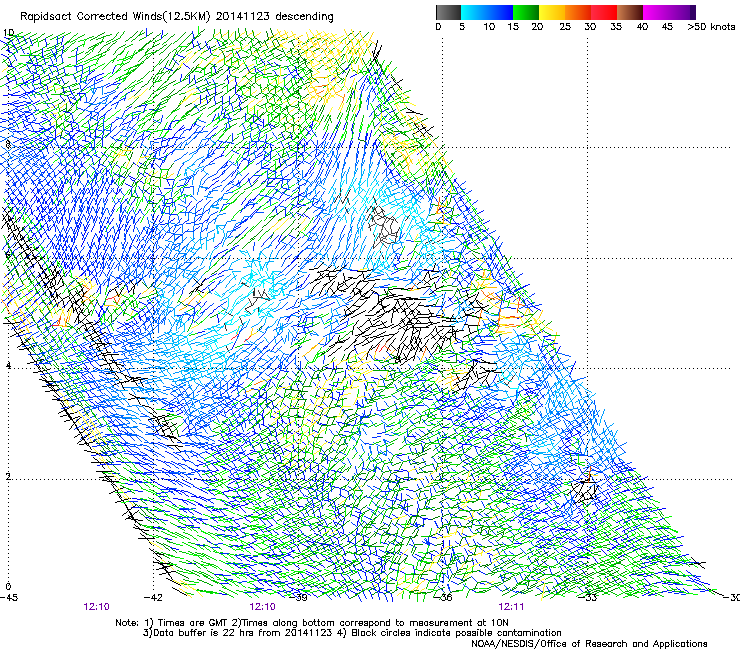Click the orange 25–30 knots legend swatch
Image resolution: width=740 pixels, height=650 pixels.
pyautogui.click(x=578, y=12)
